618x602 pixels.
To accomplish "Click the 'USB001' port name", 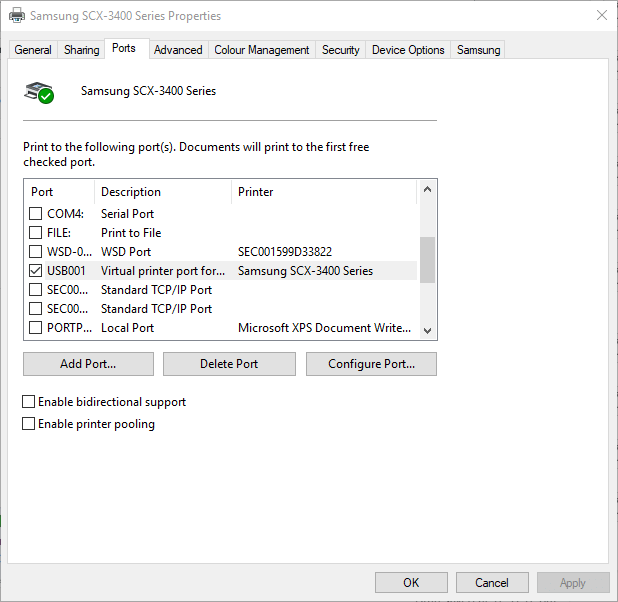I will (x=66, y=271).
